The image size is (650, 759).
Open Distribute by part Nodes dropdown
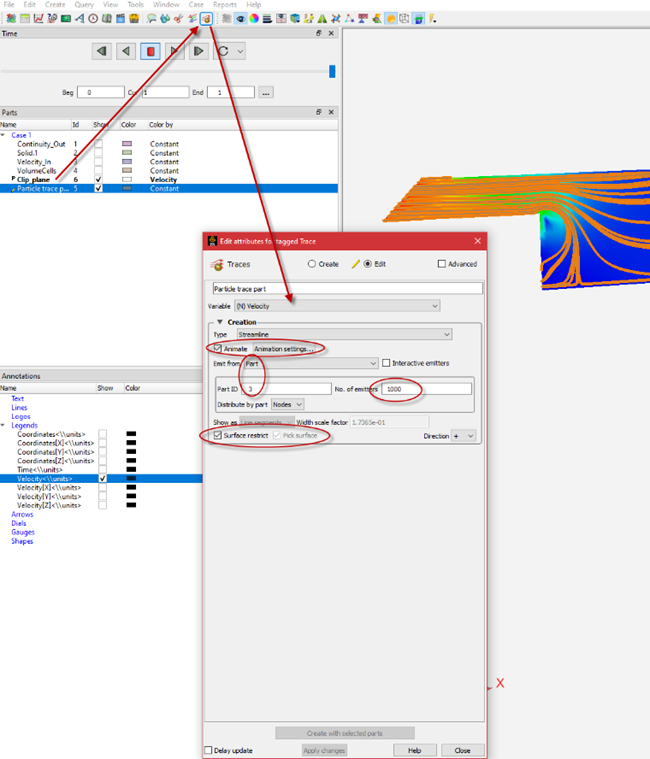click(287, 404)
